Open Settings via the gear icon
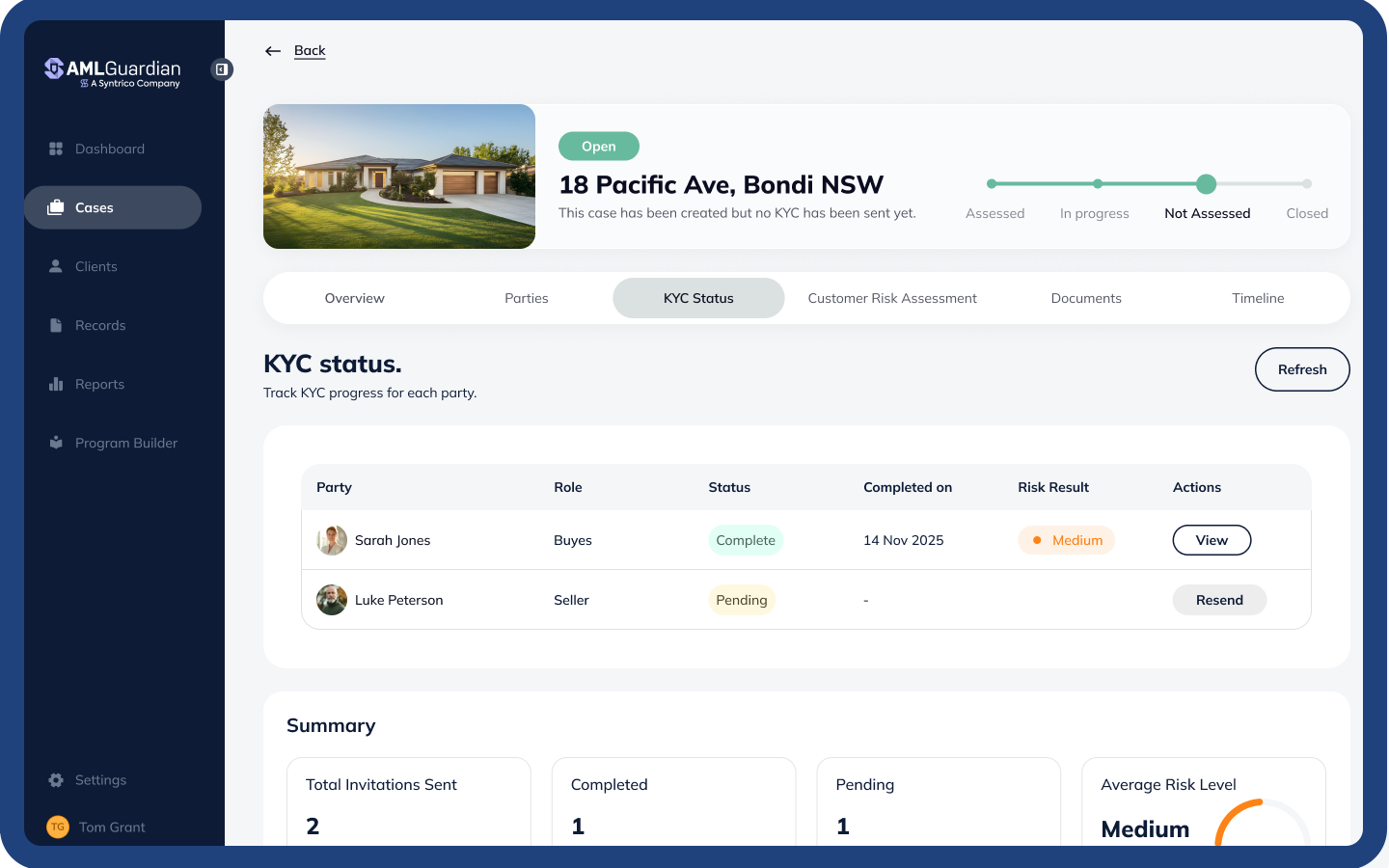 coord(56,780)
